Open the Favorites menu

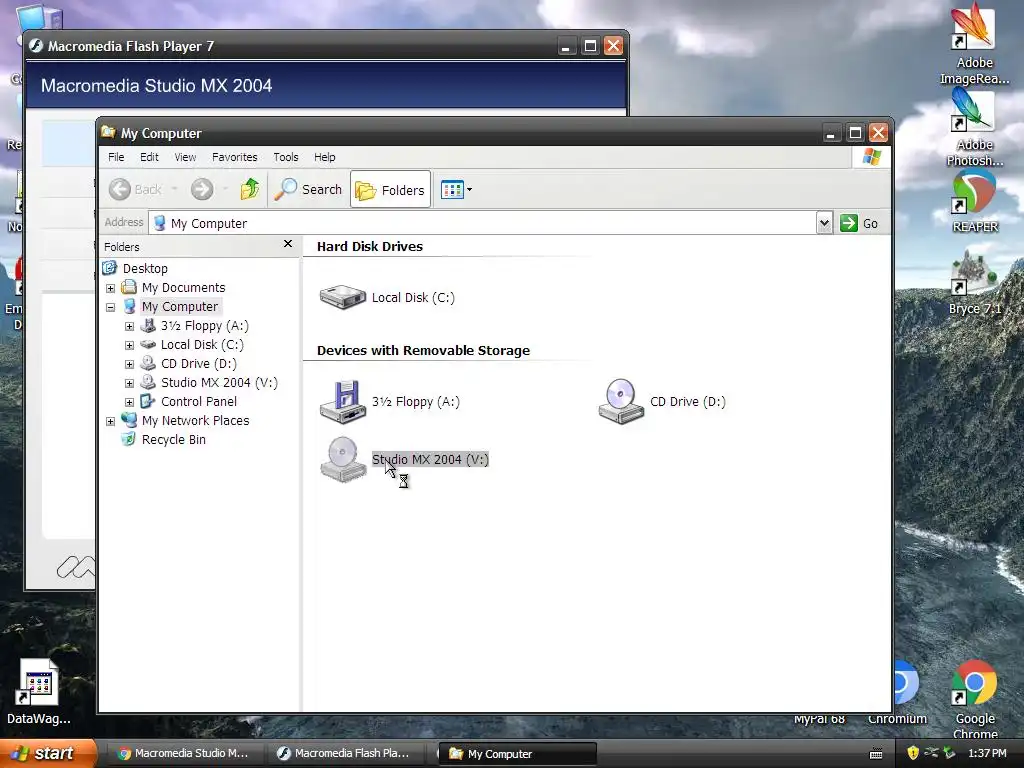(234, 157)
